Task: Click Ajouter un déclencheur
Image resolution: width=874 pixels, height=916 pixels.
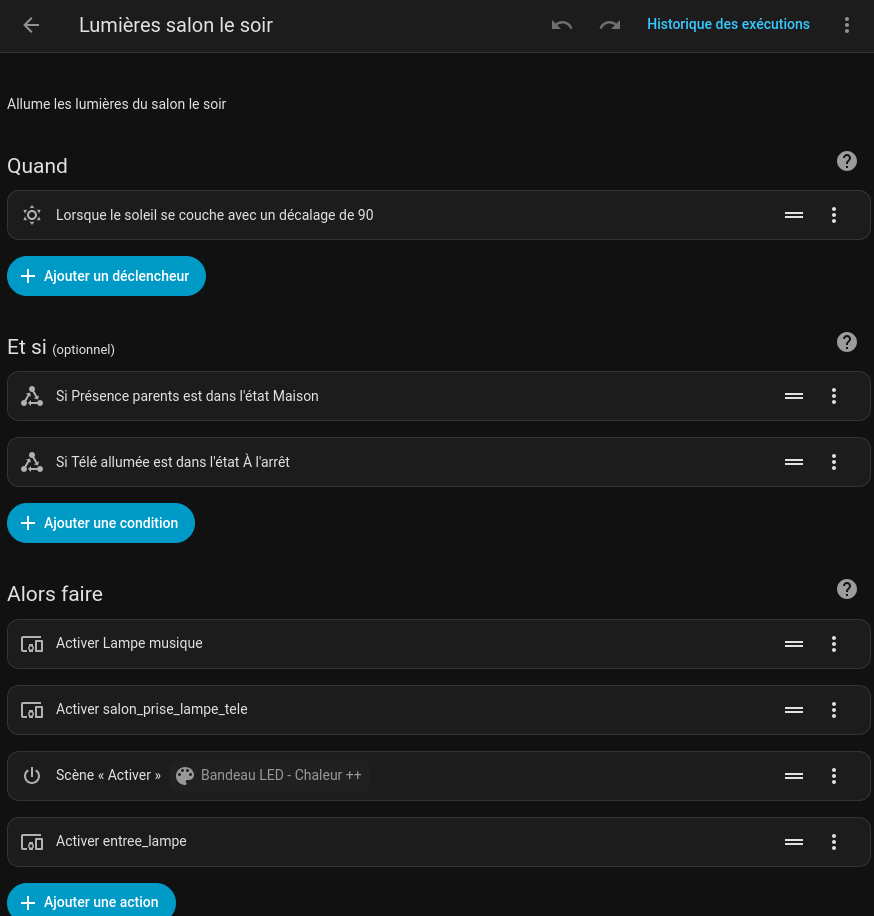Action: point(106,276)
